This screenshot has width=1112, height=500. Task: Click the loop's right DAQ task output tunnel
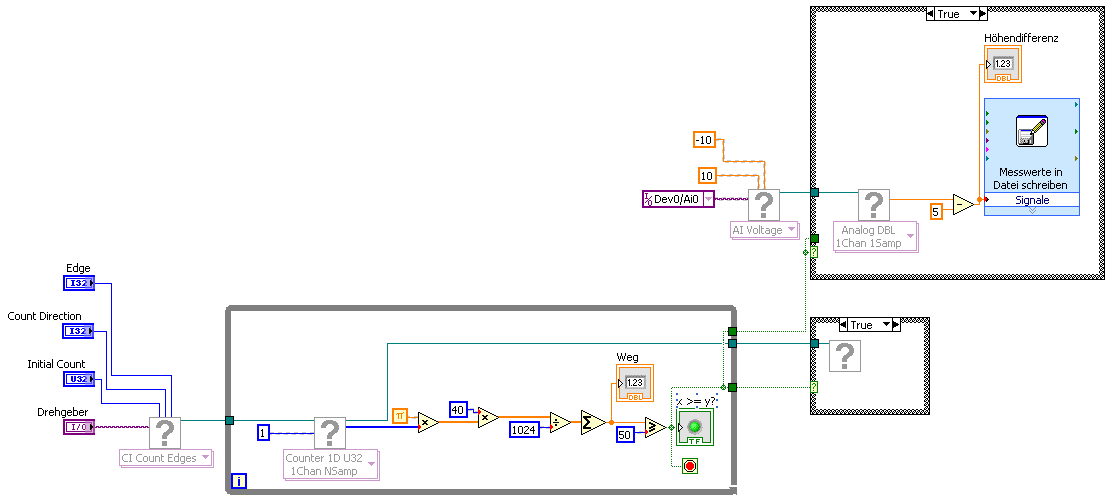[733, 344]
